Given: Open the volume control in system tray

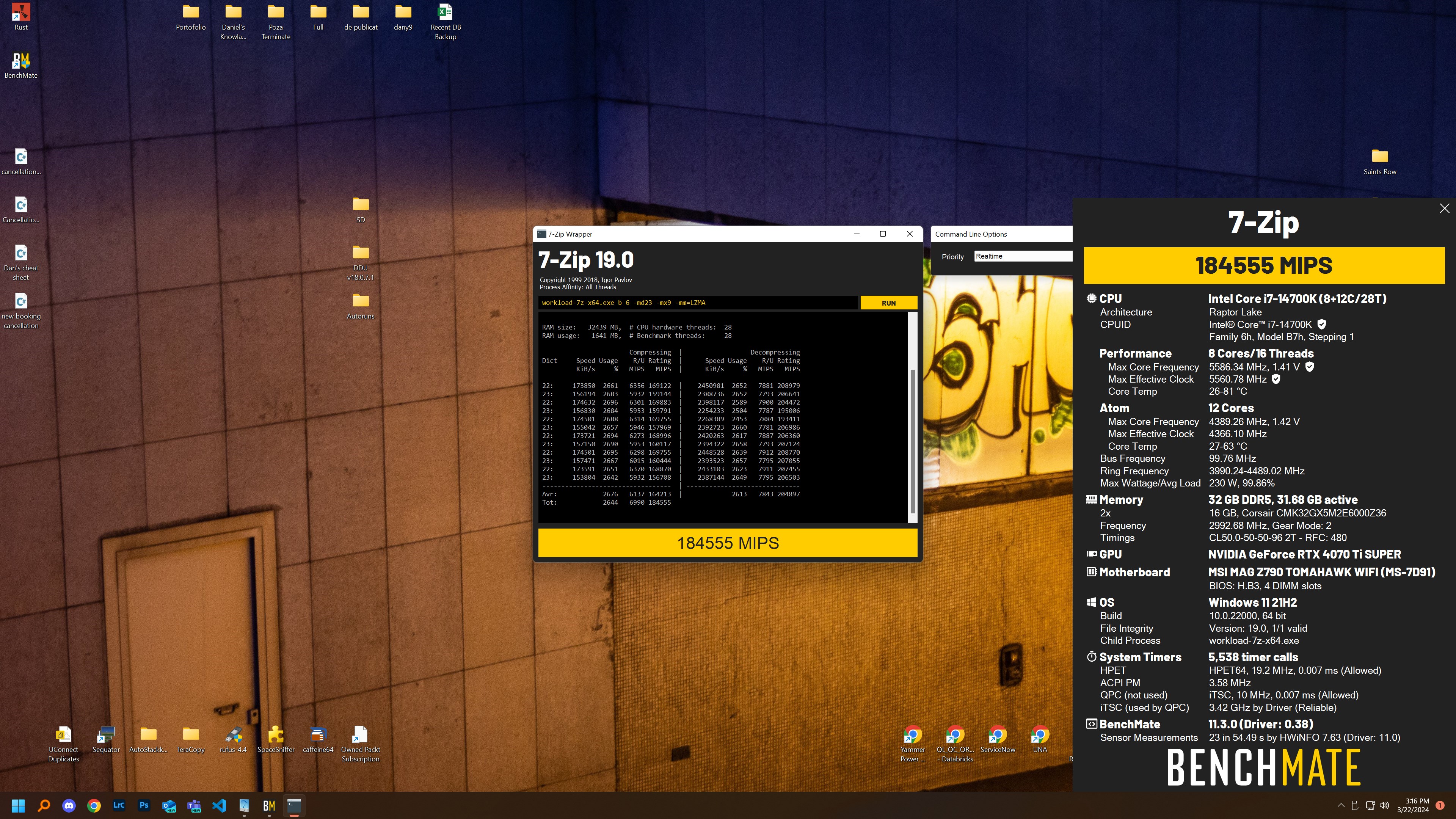Looking at the screenshot, I should [1384, 805].
